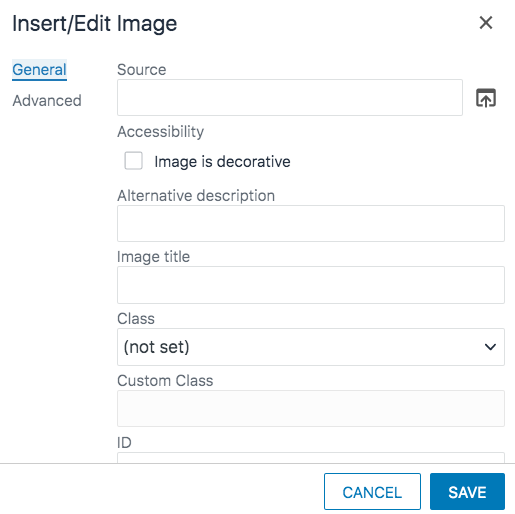Open the Class dropdown showing (not set)
Viewport: 515px width, 514px height.
tap(311, 347)
